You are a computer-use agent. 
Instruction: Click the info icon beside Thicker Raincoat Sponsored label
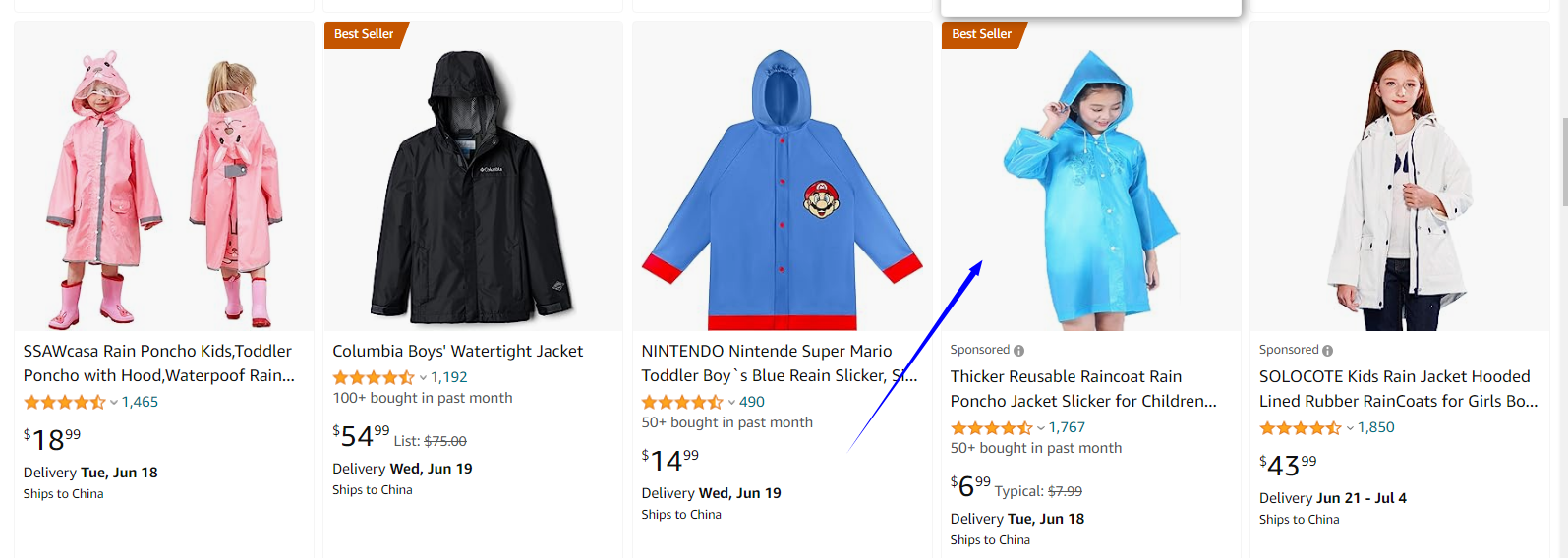click(x=1018, y=351)
